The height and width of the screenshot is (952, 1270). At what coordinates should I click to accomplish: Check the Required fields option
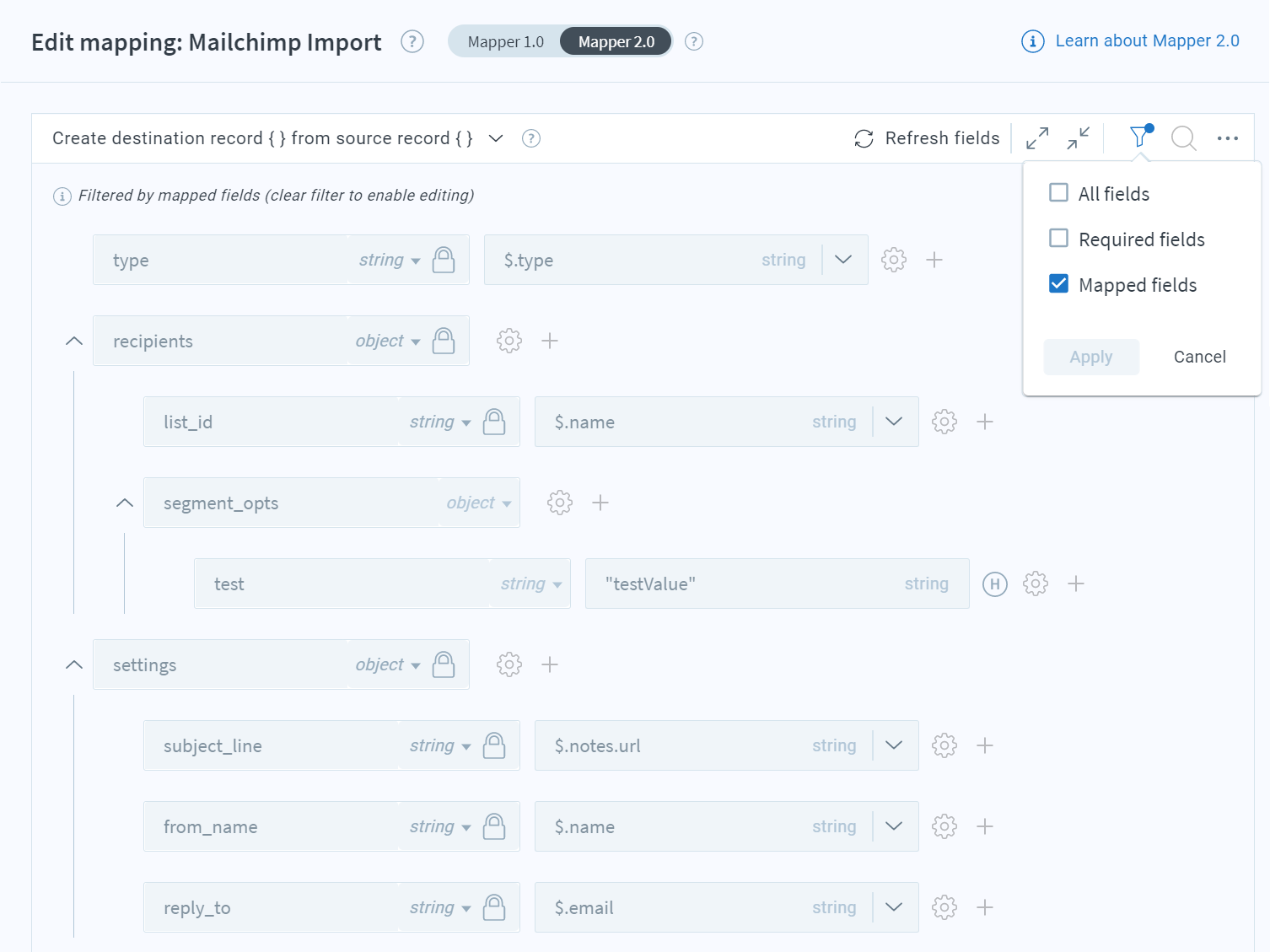[1058, 238]
